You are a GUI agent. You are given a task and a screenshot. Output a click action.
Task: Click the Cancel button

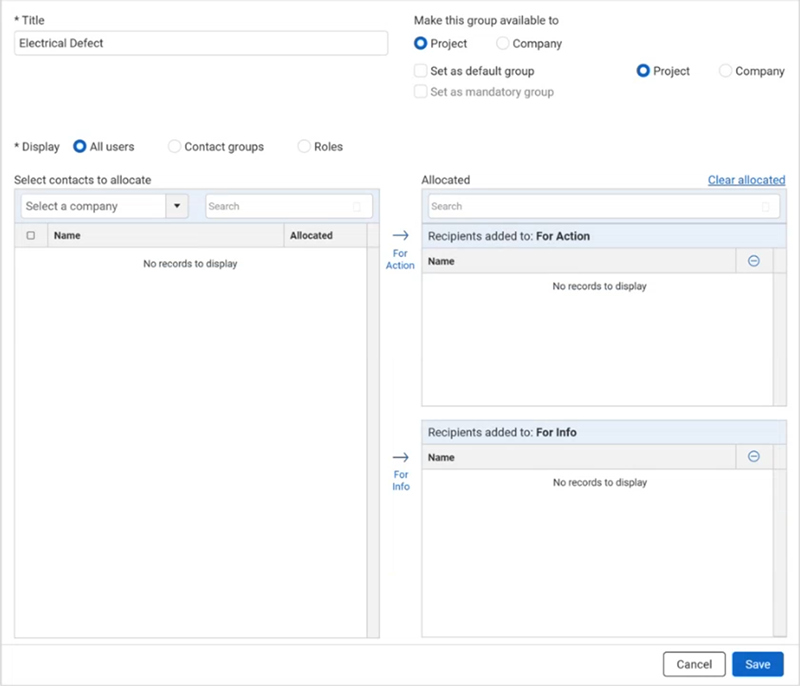coord(694,664)
